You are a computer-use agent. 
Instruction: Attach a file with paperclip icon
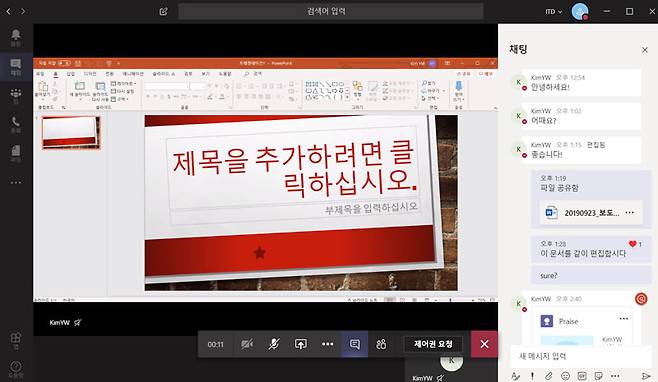(x=548, y=376)
